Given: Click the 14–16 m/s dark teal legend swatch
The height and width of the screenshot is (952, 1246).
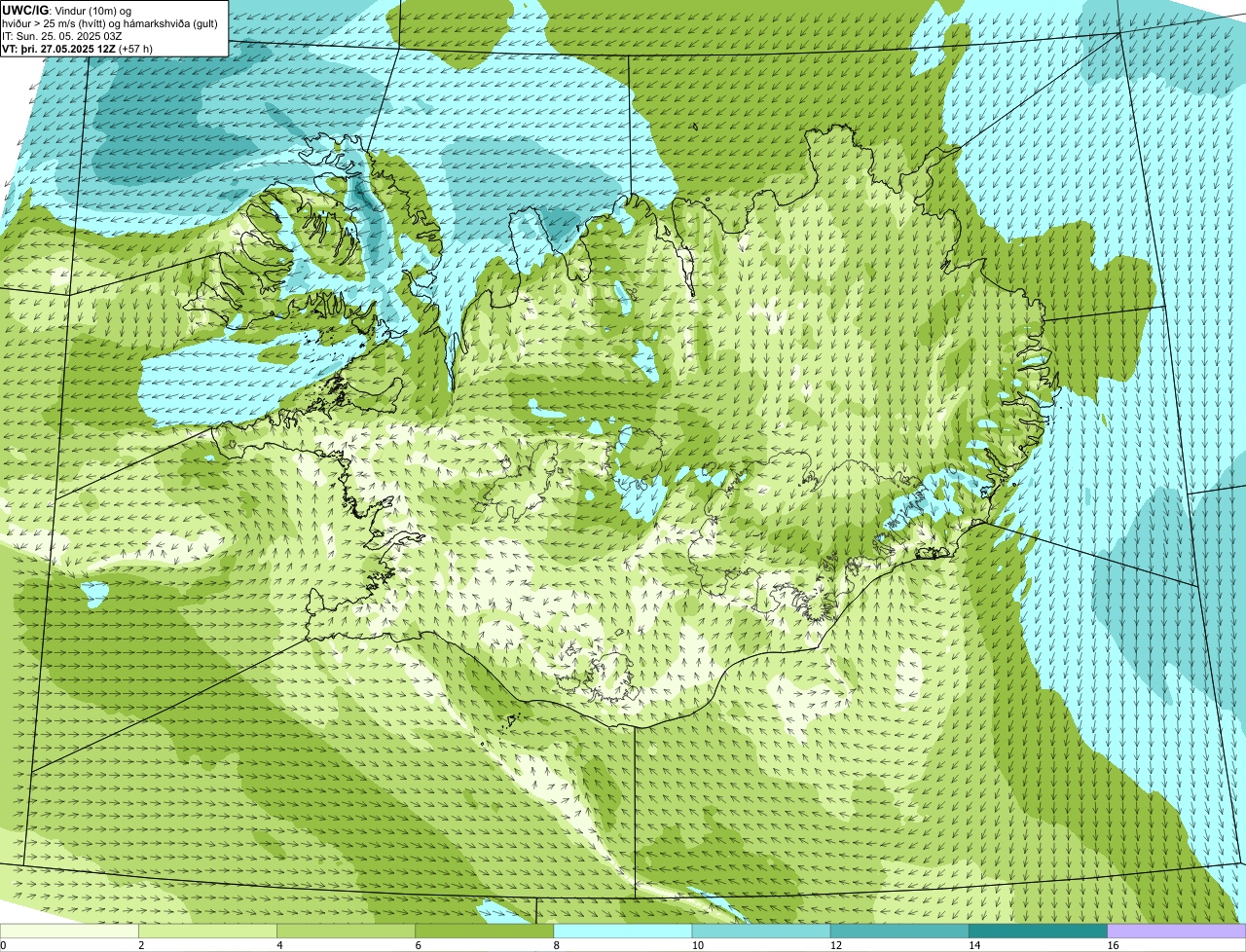Looking at the screenshot, I should coord(1038,932).
